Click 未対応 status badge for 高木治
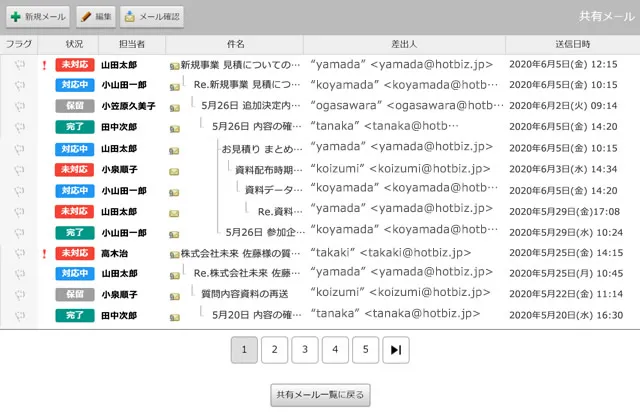Screen dimensions: 640x419 coord(75,253)
